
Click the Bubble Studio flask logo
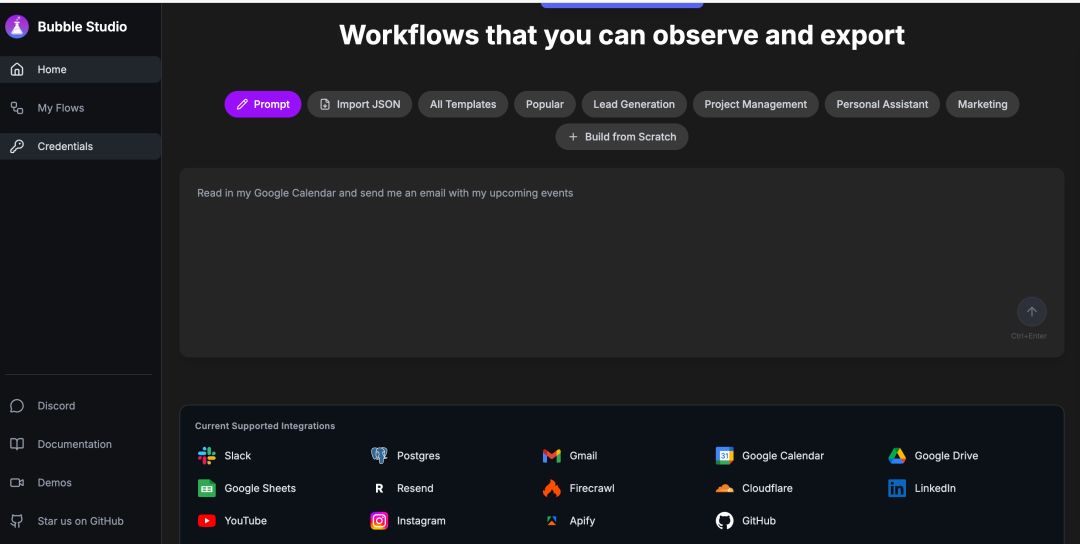tap(17, 27)
